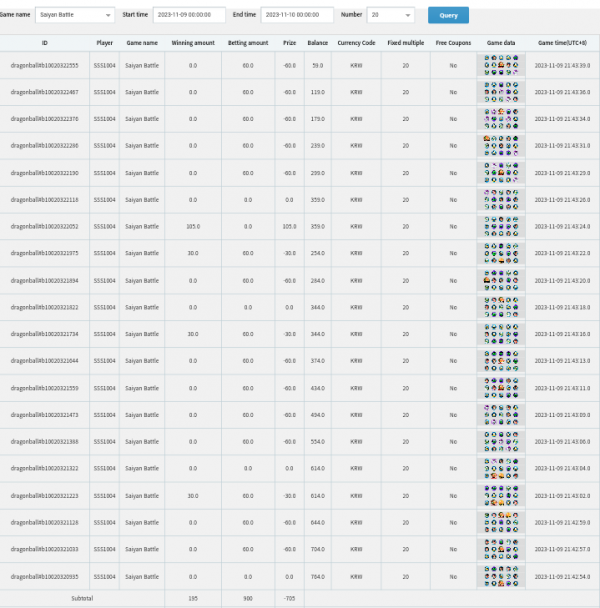
Task: Click the first row ID dragonball#b10020322555
Action: [x=45, y=66]
